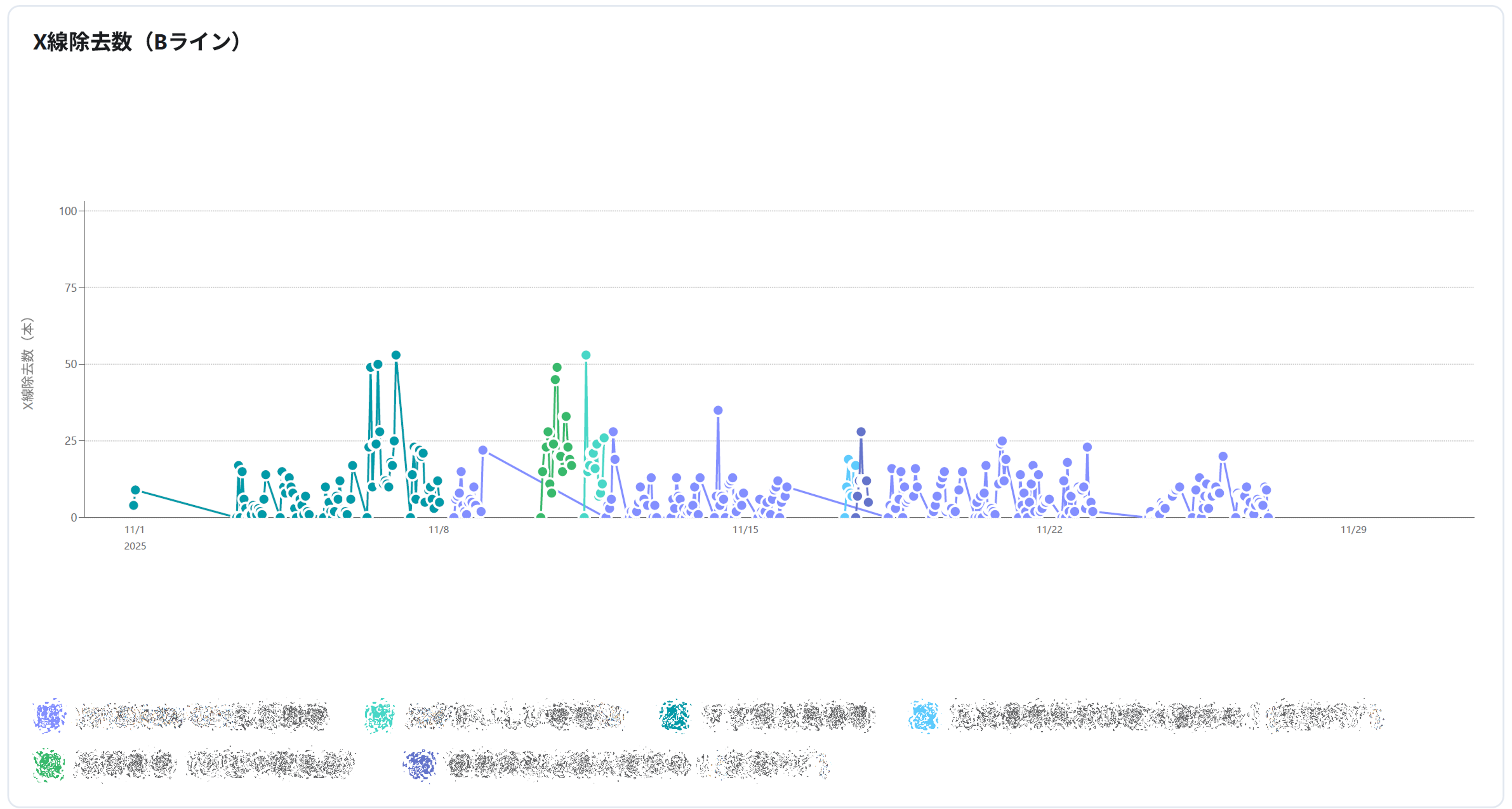Click the turquoise peak point at 53

[x=586, y=355]
